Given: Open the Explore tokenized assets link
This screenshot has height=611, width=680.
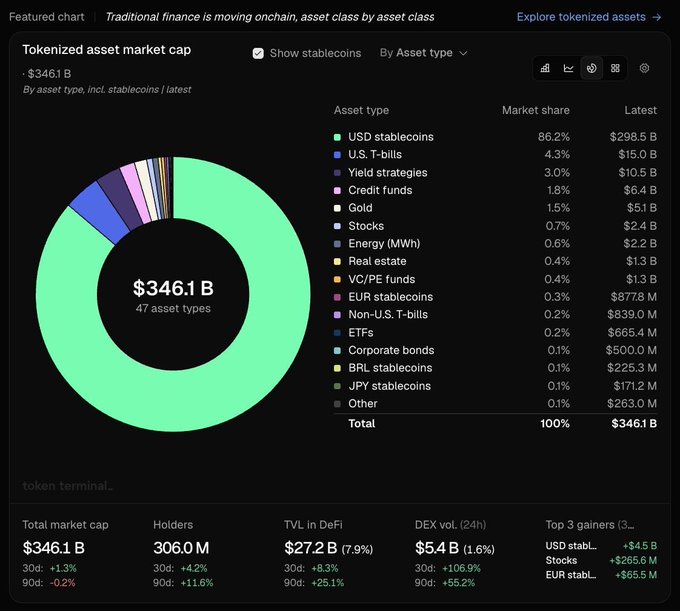Looking at the screenshot, I should tap(589, 17).
